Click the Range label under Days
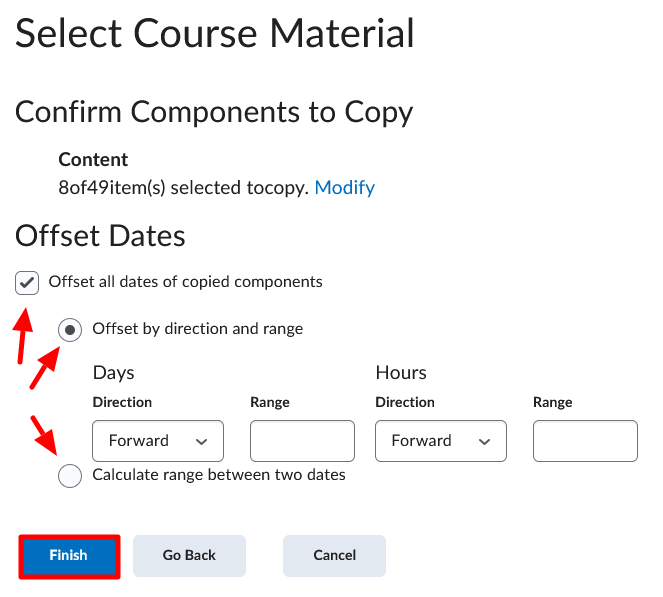This screenshot has height=597, width=663. [x=270, y=402]
